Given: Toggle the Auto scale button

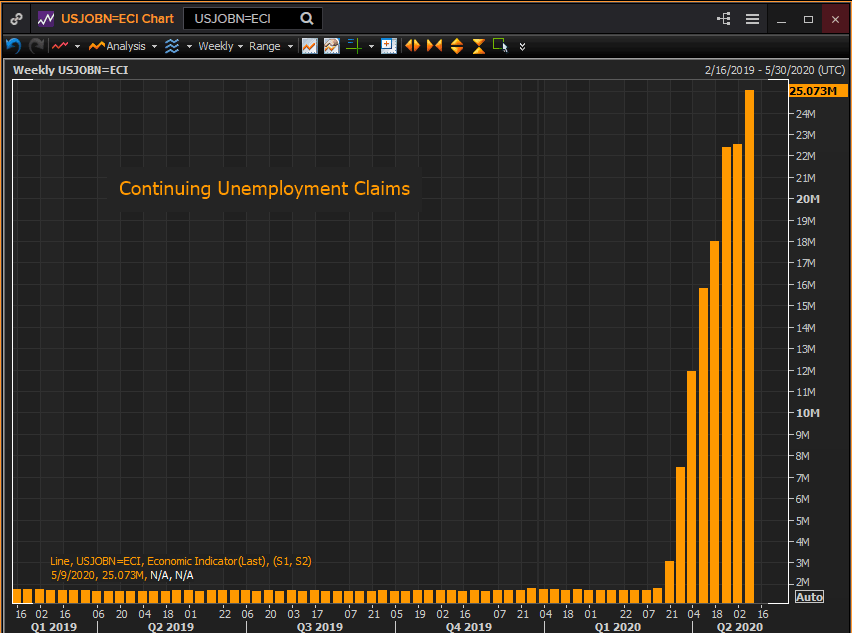Looking at the screenshot, I should pyautogui.click(x=808, y=597).
